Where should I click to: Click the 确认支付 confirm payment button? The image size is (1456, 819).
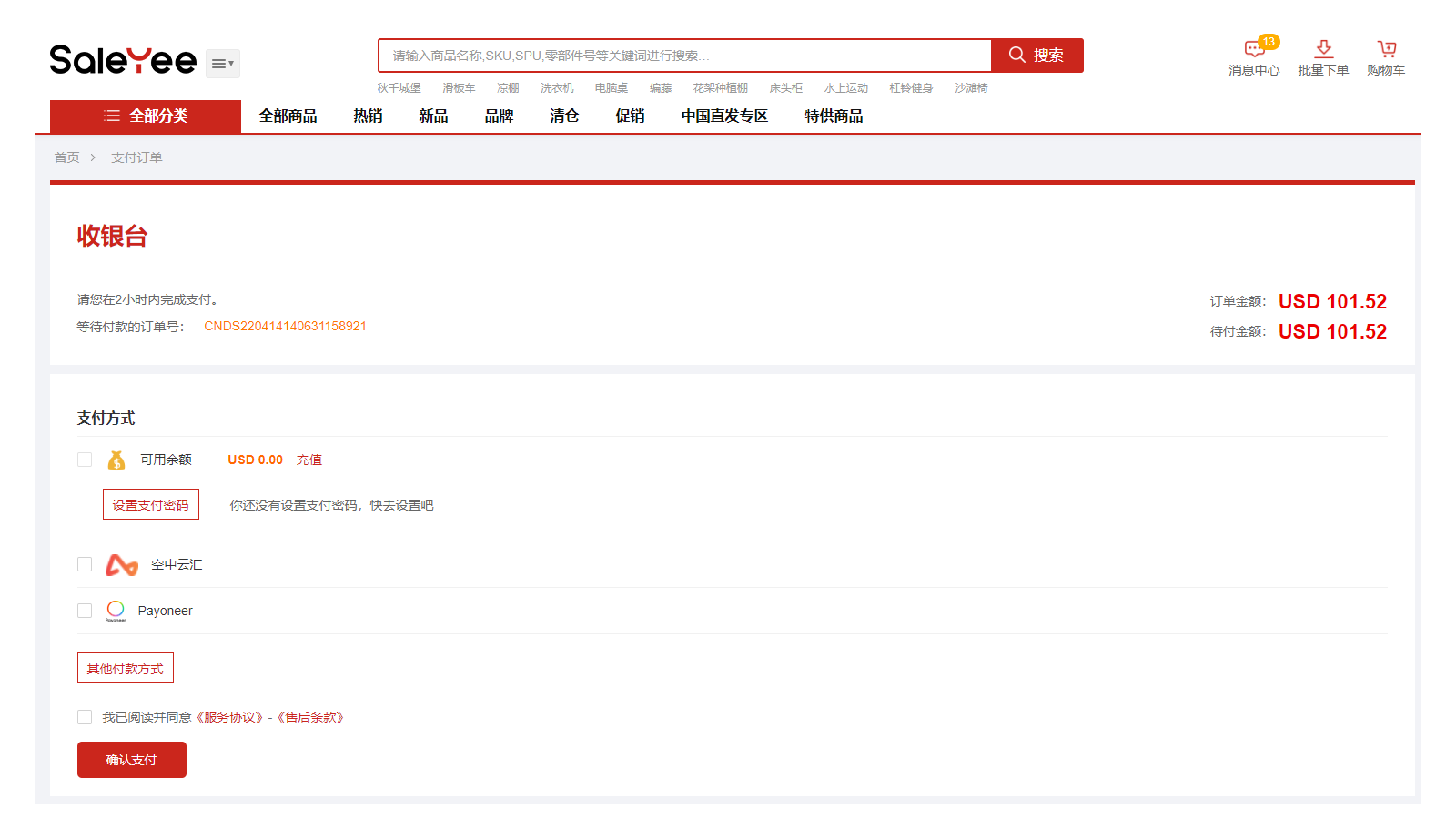click(132, 760)
